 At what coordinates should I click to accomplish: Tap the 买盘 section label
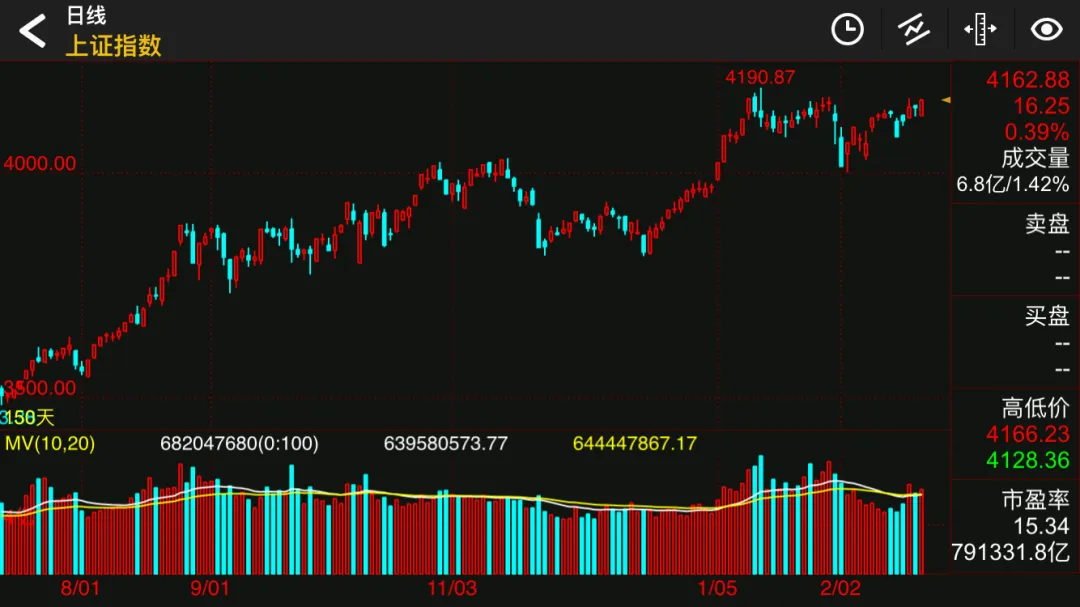point(1047,316)
